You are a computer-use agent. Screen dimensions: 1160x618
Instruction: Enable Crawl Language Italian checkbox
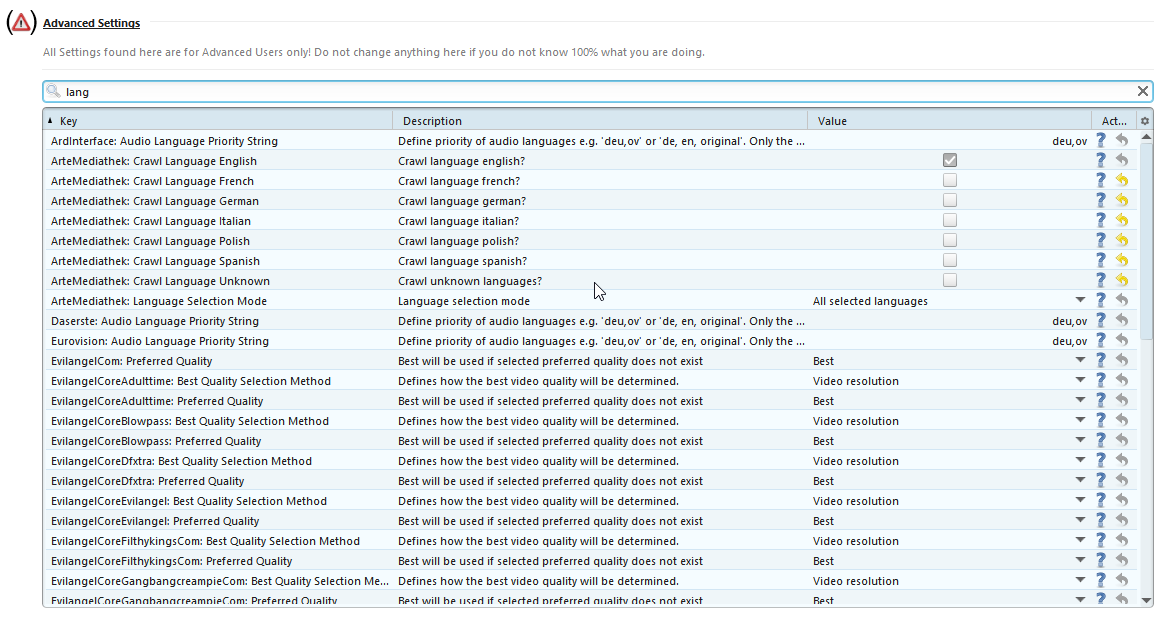[x=950, y=220]
